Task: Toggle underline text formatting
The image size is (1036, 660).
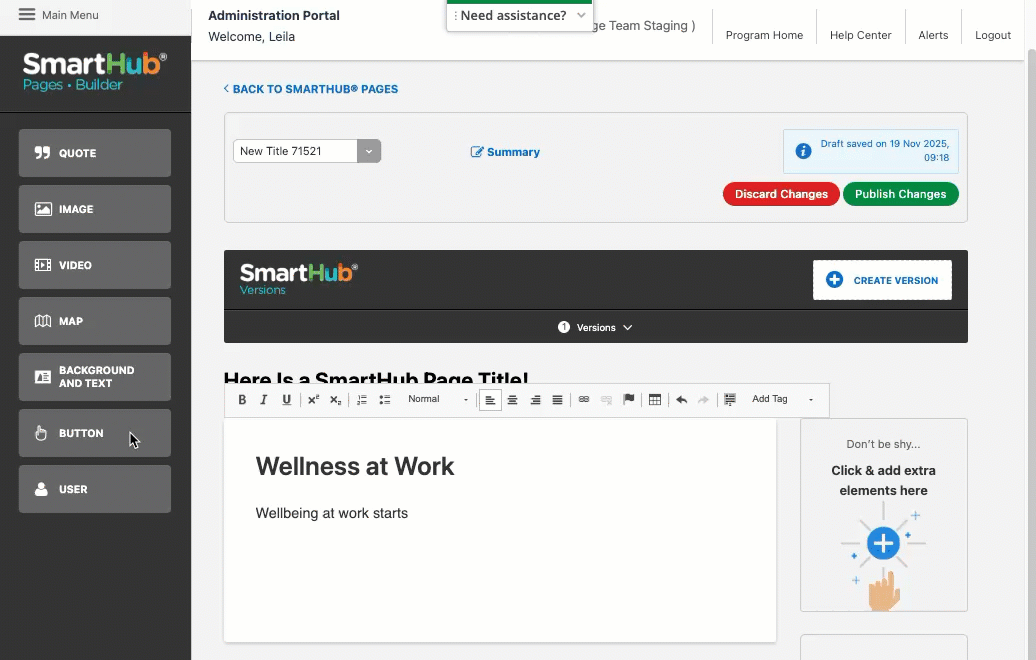Action: pyautogui.click(x=287, y=400)
